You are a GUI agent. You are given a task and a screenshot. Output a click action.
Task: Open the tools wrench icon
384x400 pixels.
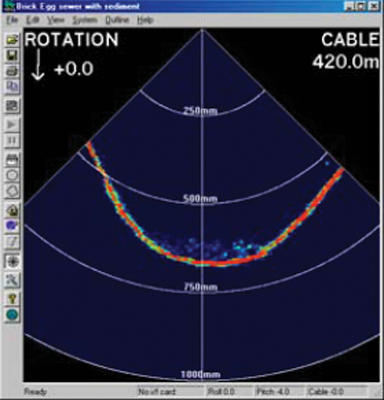(x=13, y=279)
